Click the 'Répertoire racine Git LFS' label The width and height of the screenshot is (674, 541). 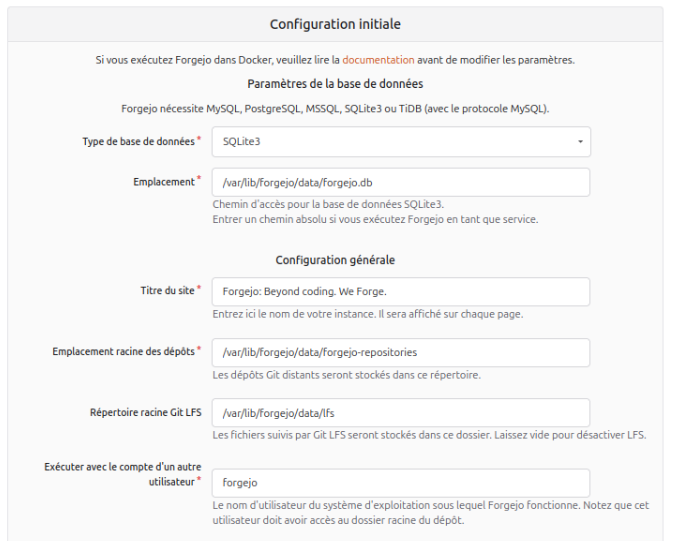click(x=145, y=413)
